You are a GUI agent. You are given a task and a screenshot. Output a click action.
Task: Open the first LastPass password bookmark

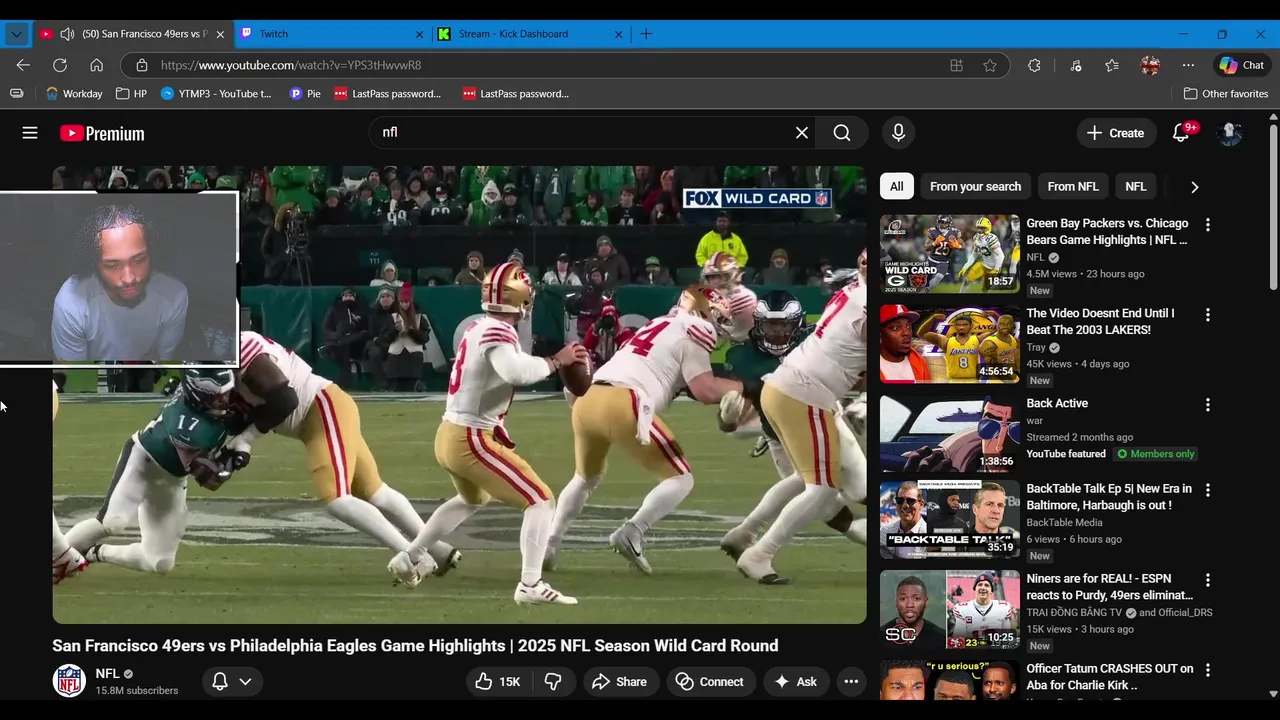[387, 94]
